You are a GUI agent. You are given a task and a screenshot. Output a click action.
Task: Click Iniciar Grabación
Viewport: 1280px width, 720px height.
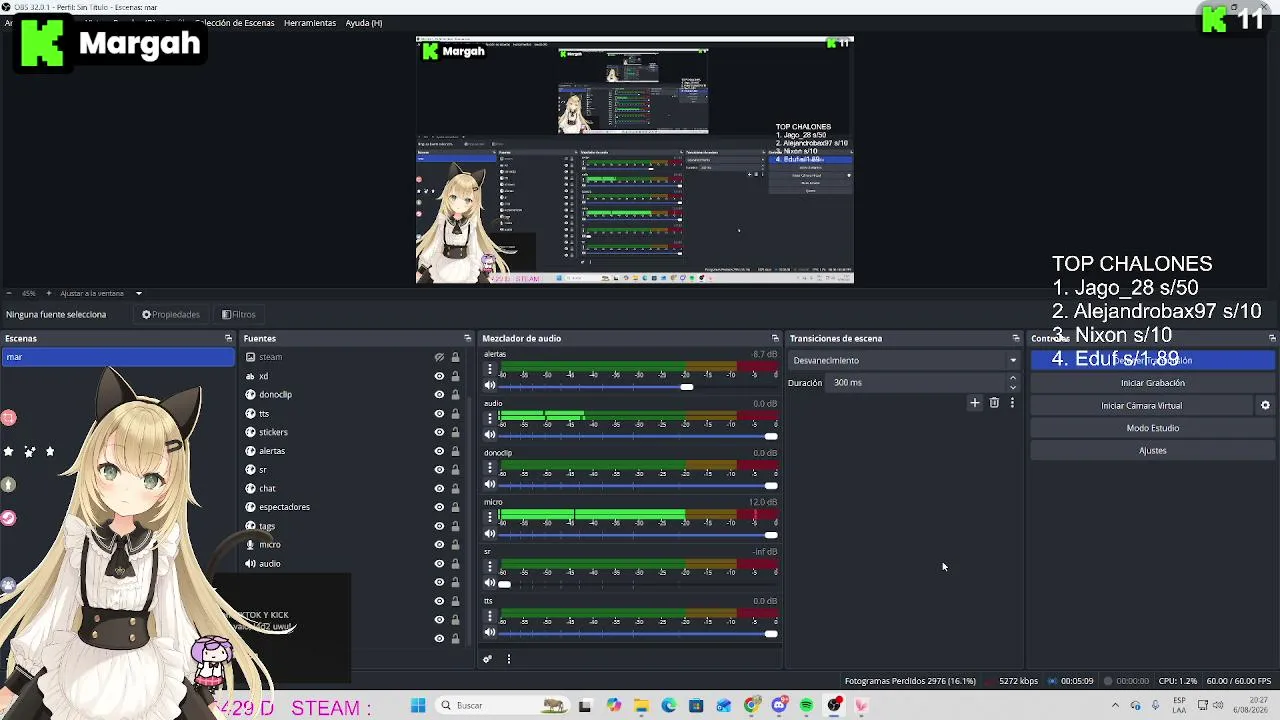click(1152, 383)
